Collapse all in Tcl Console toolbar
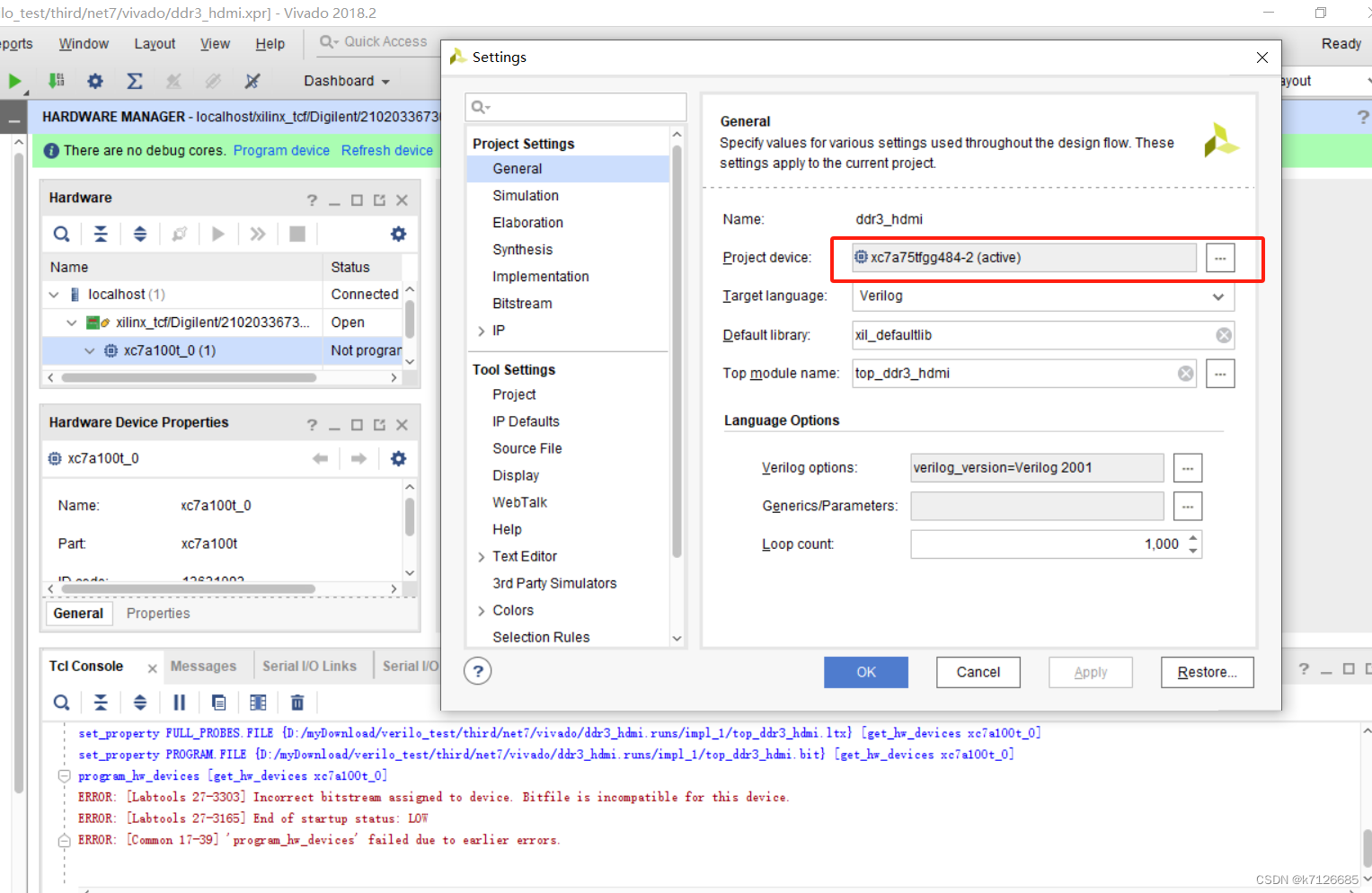Screen dimensions: 1372x893 [101, 703]
